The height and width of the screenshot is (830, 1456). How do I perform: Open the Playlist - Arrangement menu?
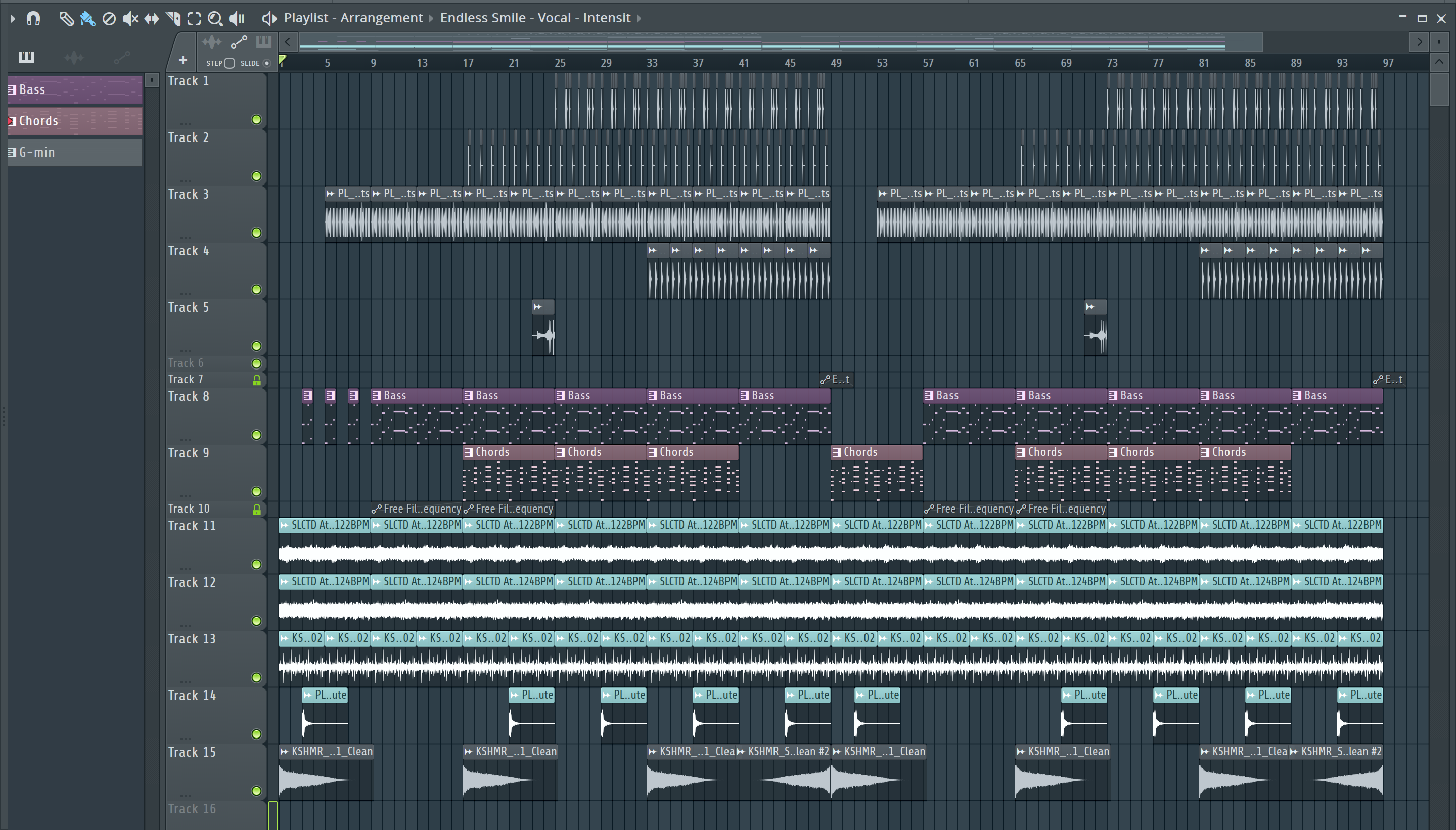(x=353, y=18)
